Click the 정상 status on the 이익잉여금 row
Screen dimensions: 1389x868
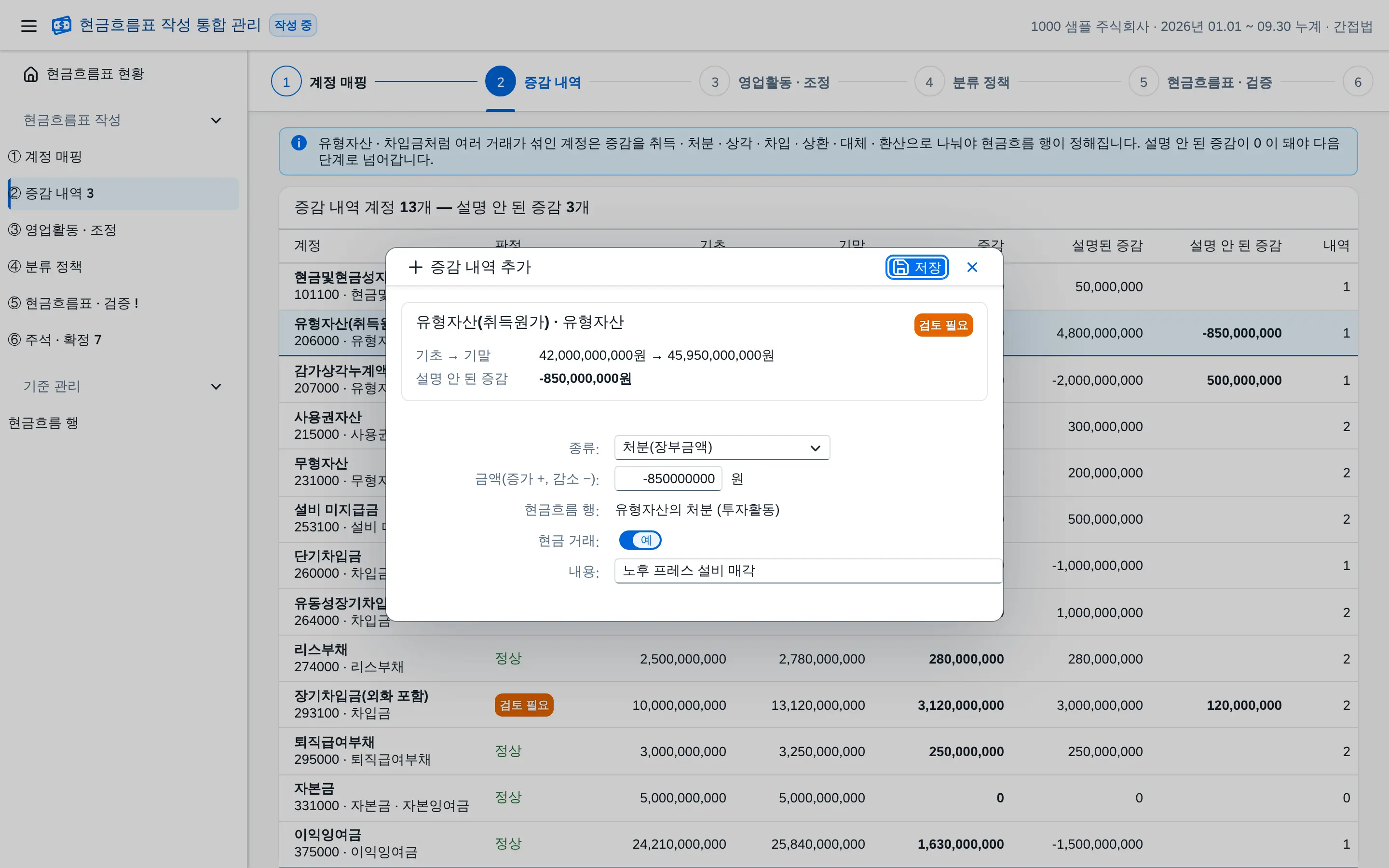coord(508,844)
